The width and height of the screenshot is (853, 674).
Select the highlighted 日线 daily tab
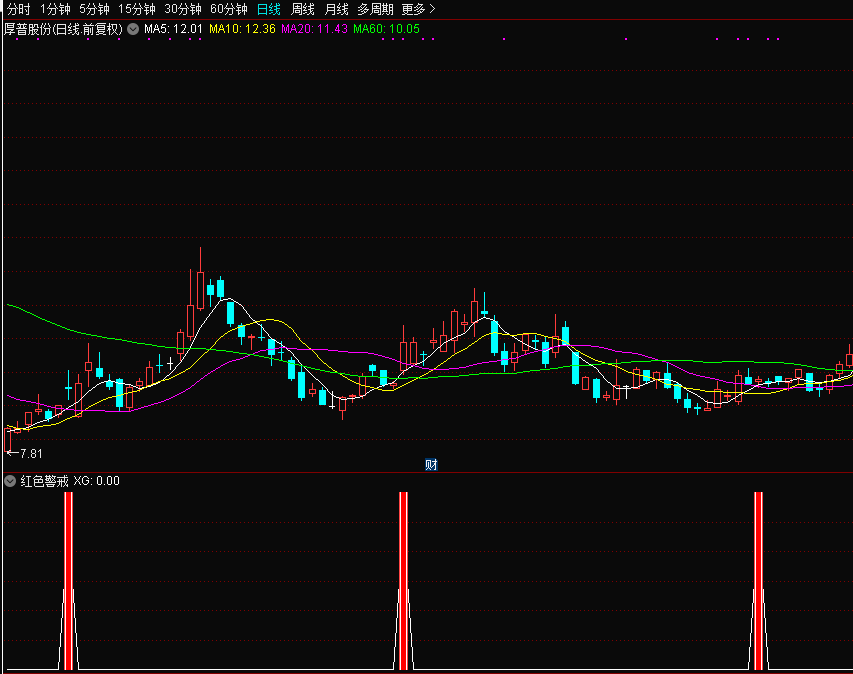(x=269, y=9)
